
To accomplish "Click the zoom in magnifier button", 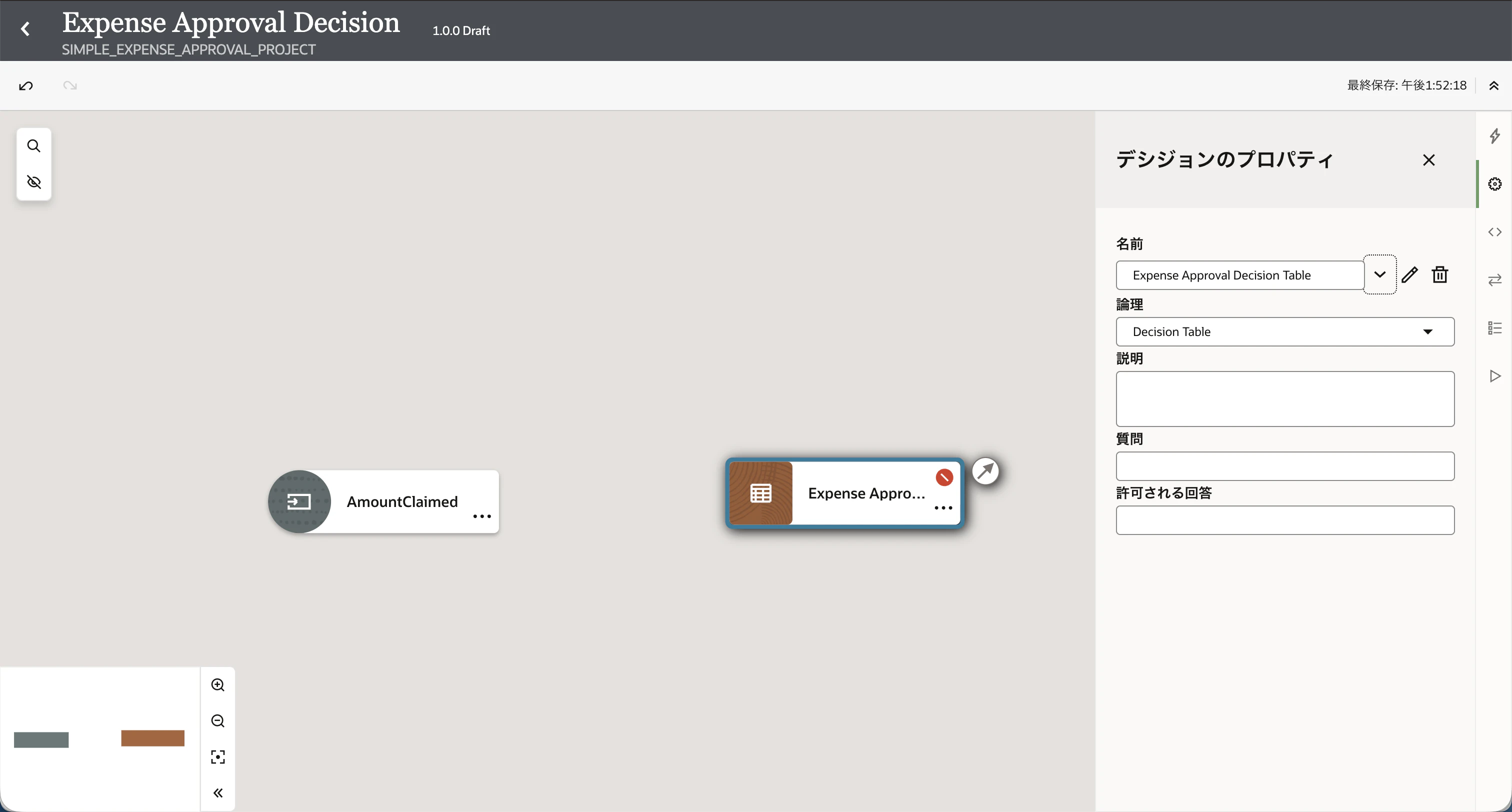I will point(218,684).
